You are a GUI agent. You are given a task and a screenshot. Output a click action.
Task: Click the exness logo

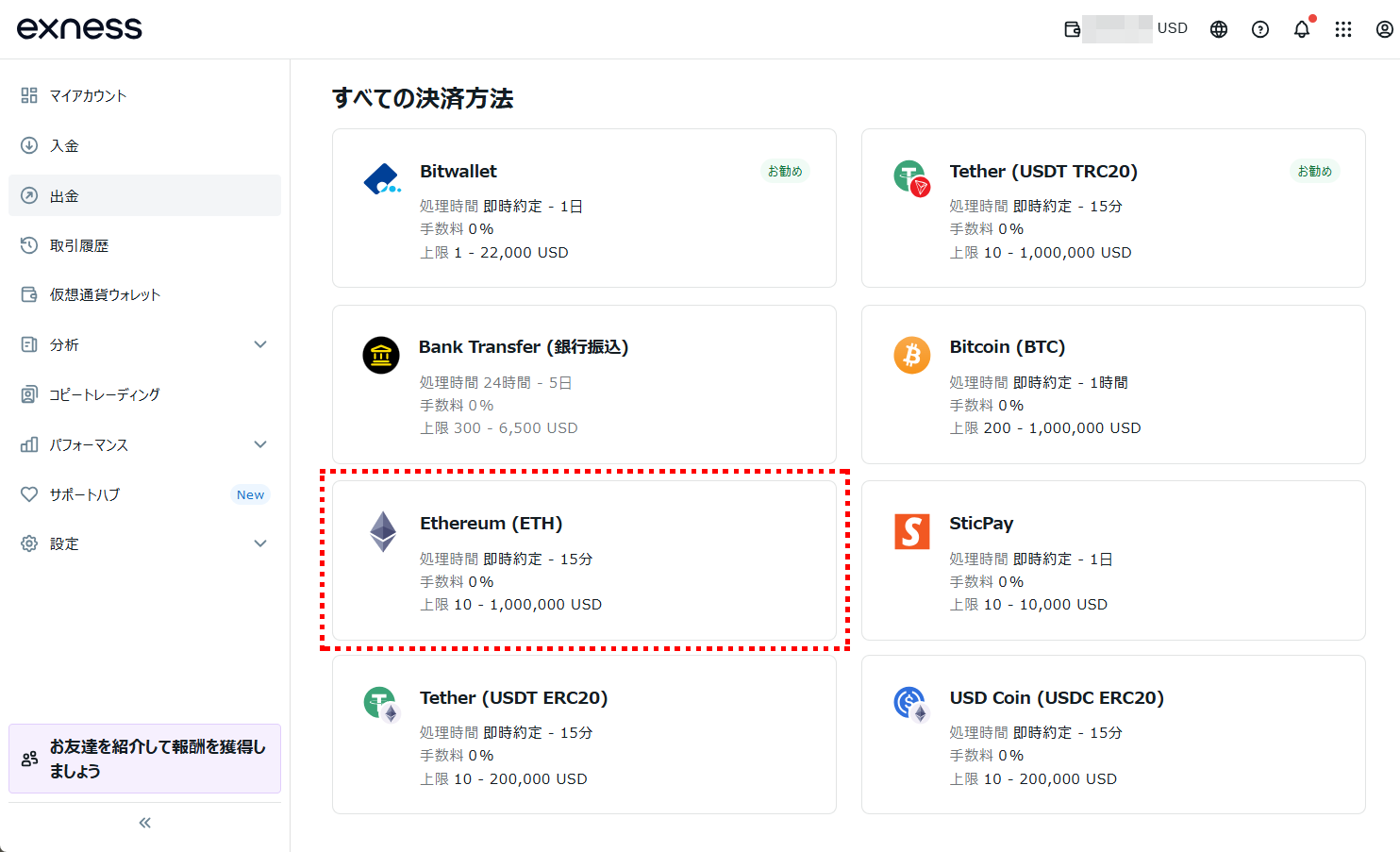click(x=79, y=28)
